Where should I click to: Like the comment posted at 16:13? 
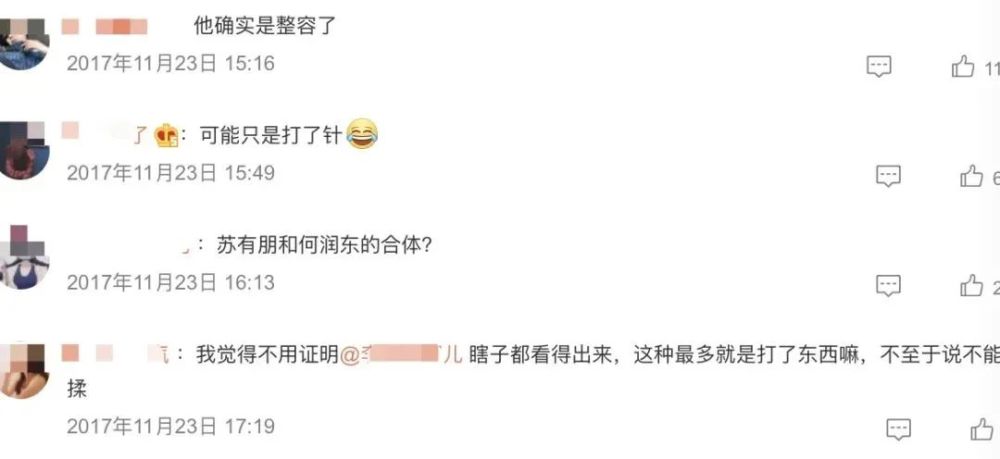click(x=971, y=285)
